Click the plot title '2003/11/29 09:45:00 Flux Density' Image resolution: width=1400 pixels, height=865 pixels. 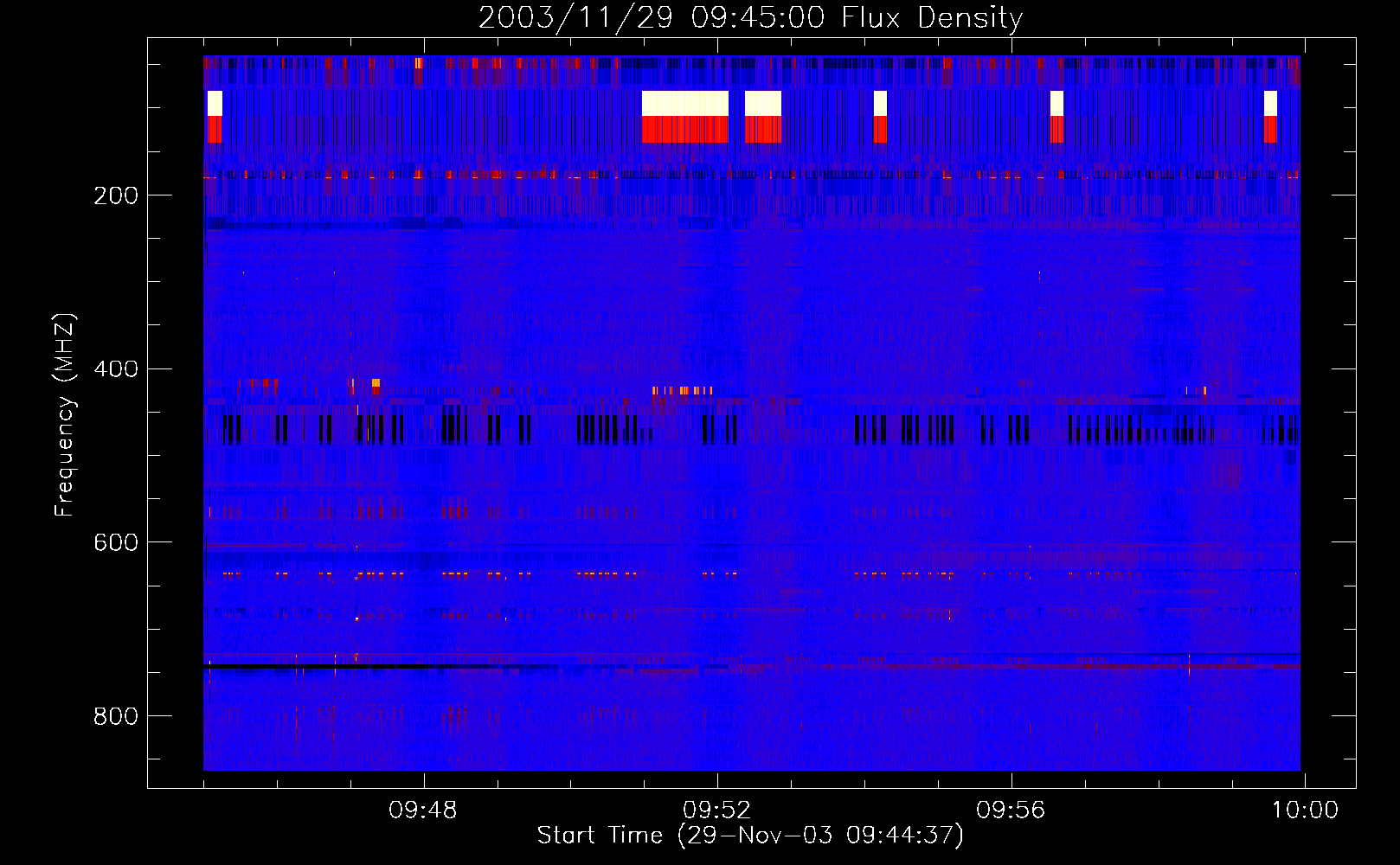coord(751,17)
